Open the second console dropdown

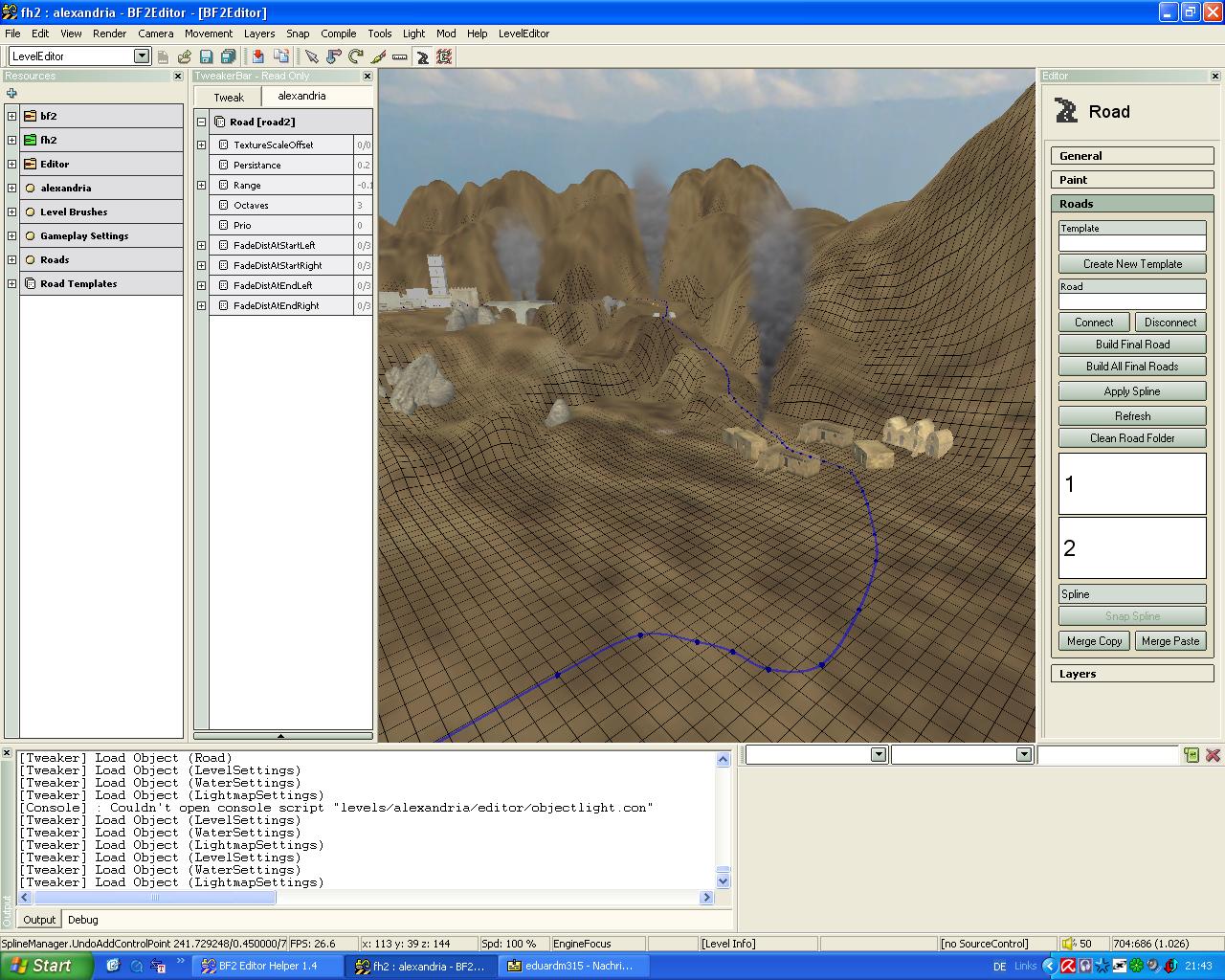(1024, 755)
